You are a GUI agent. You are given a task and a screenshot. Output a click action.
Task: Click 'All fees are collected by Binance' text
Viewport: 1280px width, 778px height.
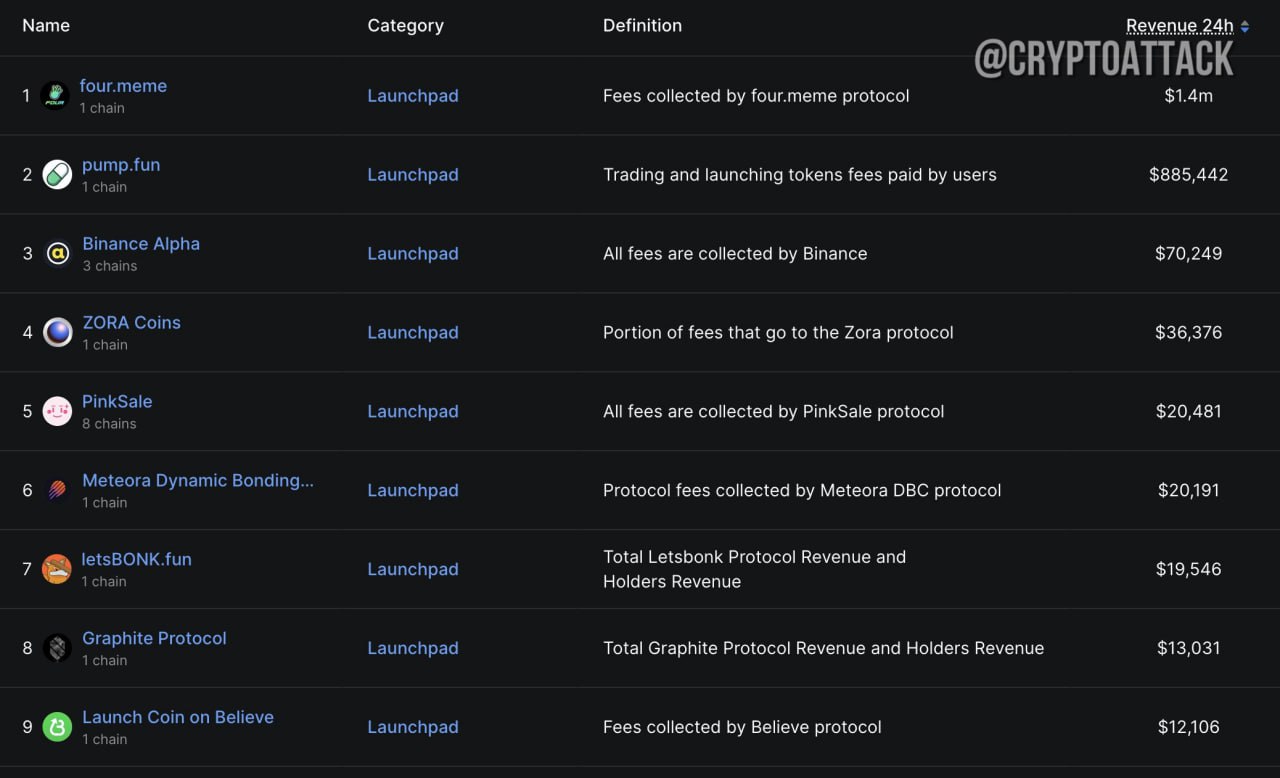point(735,254)
